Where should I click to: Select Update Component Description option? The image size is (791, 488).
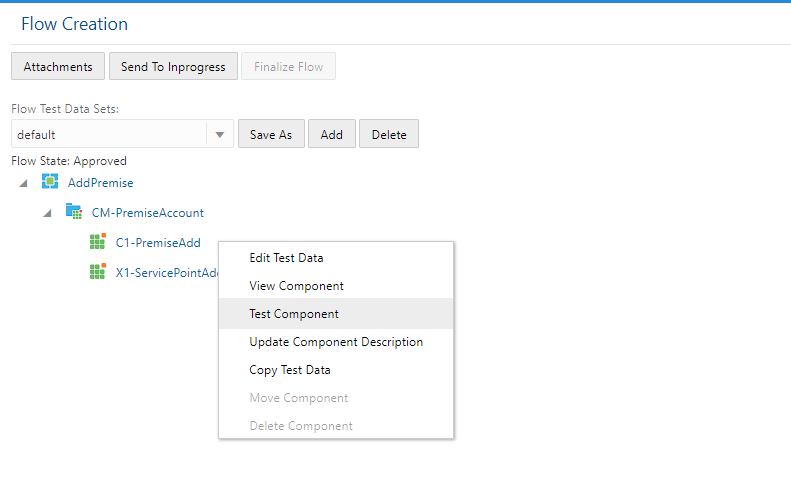(x=336, y=342)
